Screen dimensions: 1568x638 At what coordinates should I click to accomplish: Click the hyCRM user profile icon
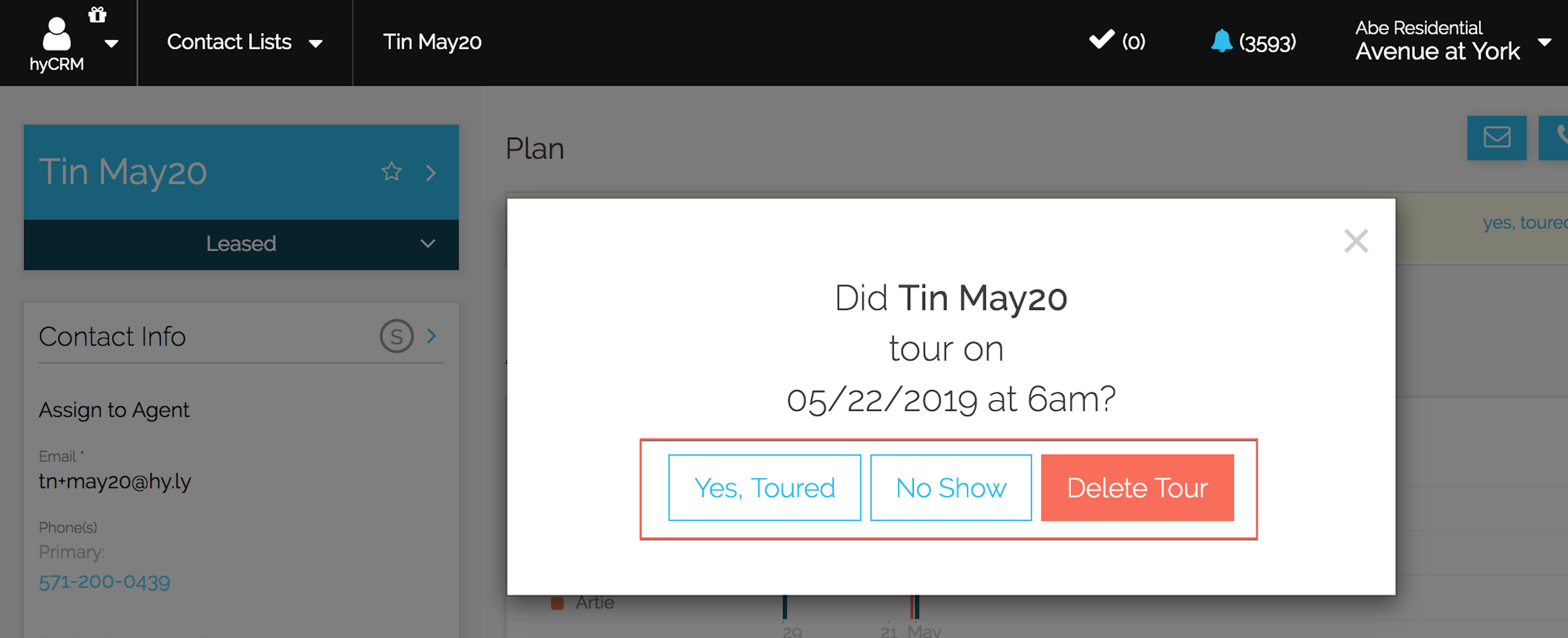pyautogui.click(x=56, y=35)
